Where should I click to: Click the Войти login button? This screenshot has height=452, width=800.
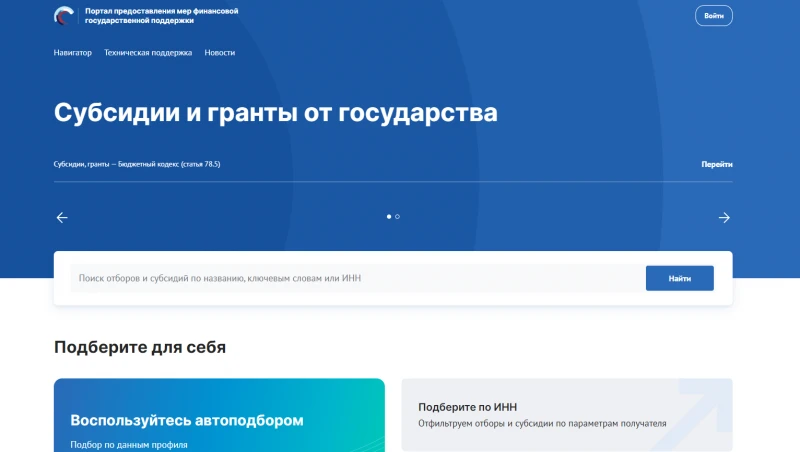[x=714, y=16]
